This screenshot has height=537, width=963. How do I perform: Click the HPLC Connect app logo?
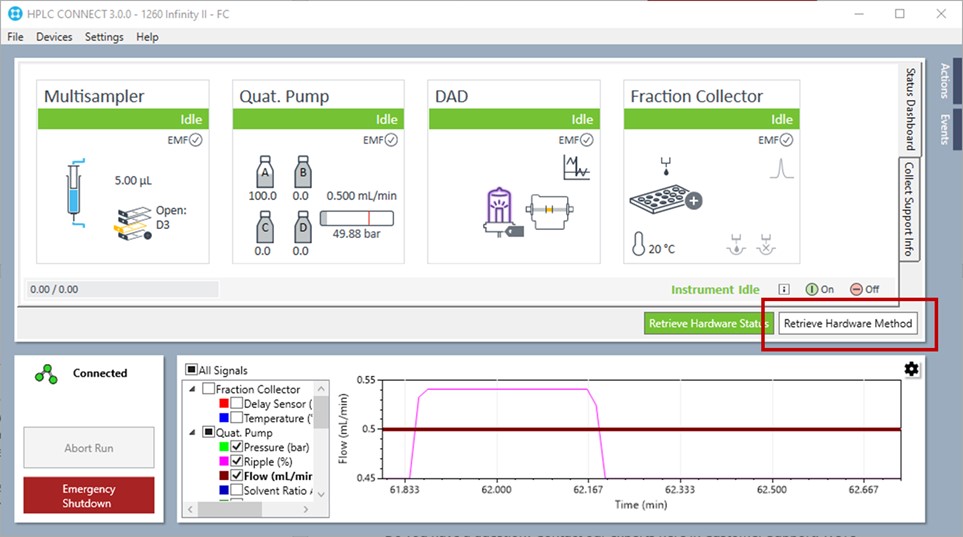(15, 14)
